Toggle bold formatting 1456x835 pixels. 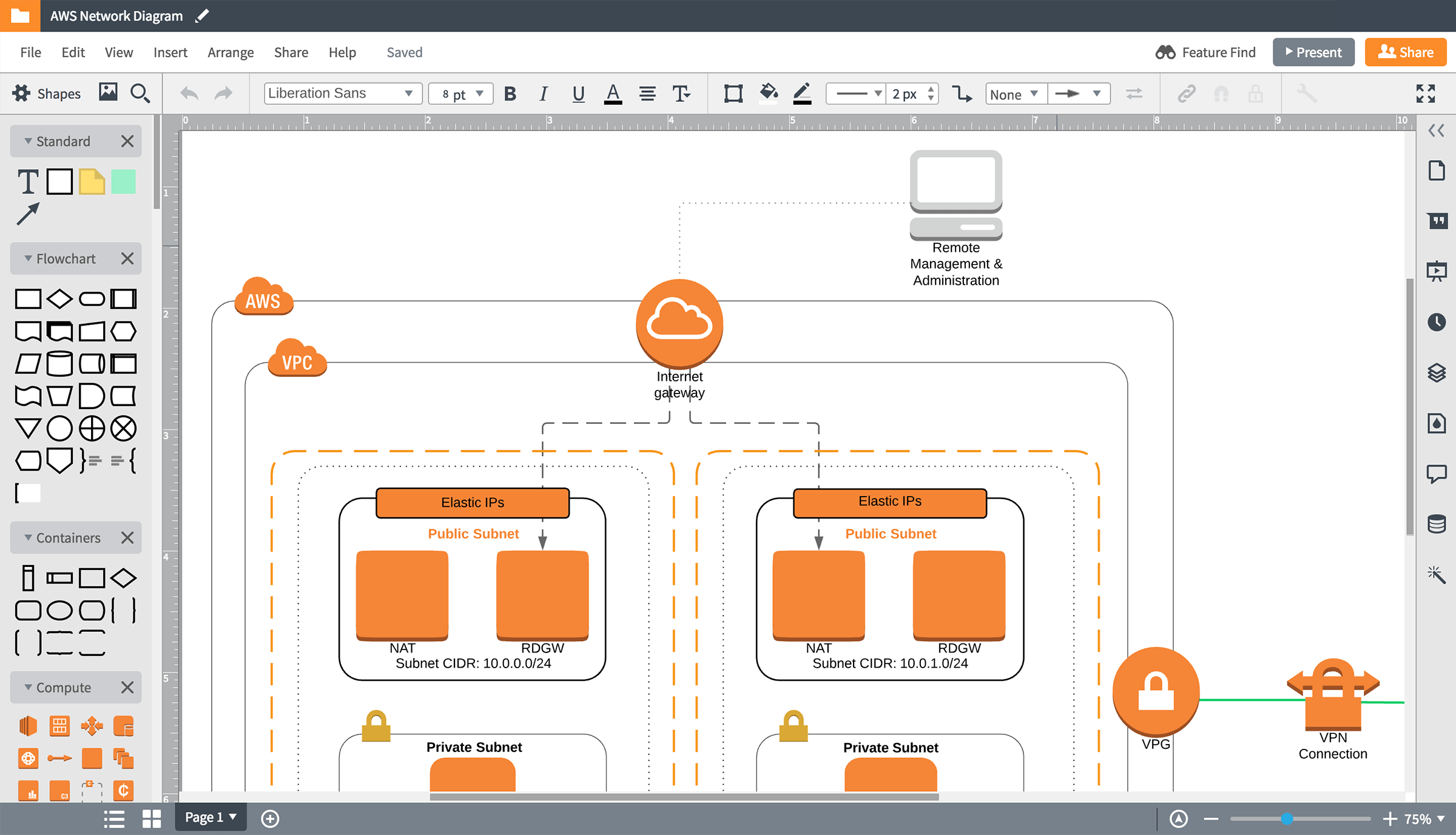click(510, 93)
